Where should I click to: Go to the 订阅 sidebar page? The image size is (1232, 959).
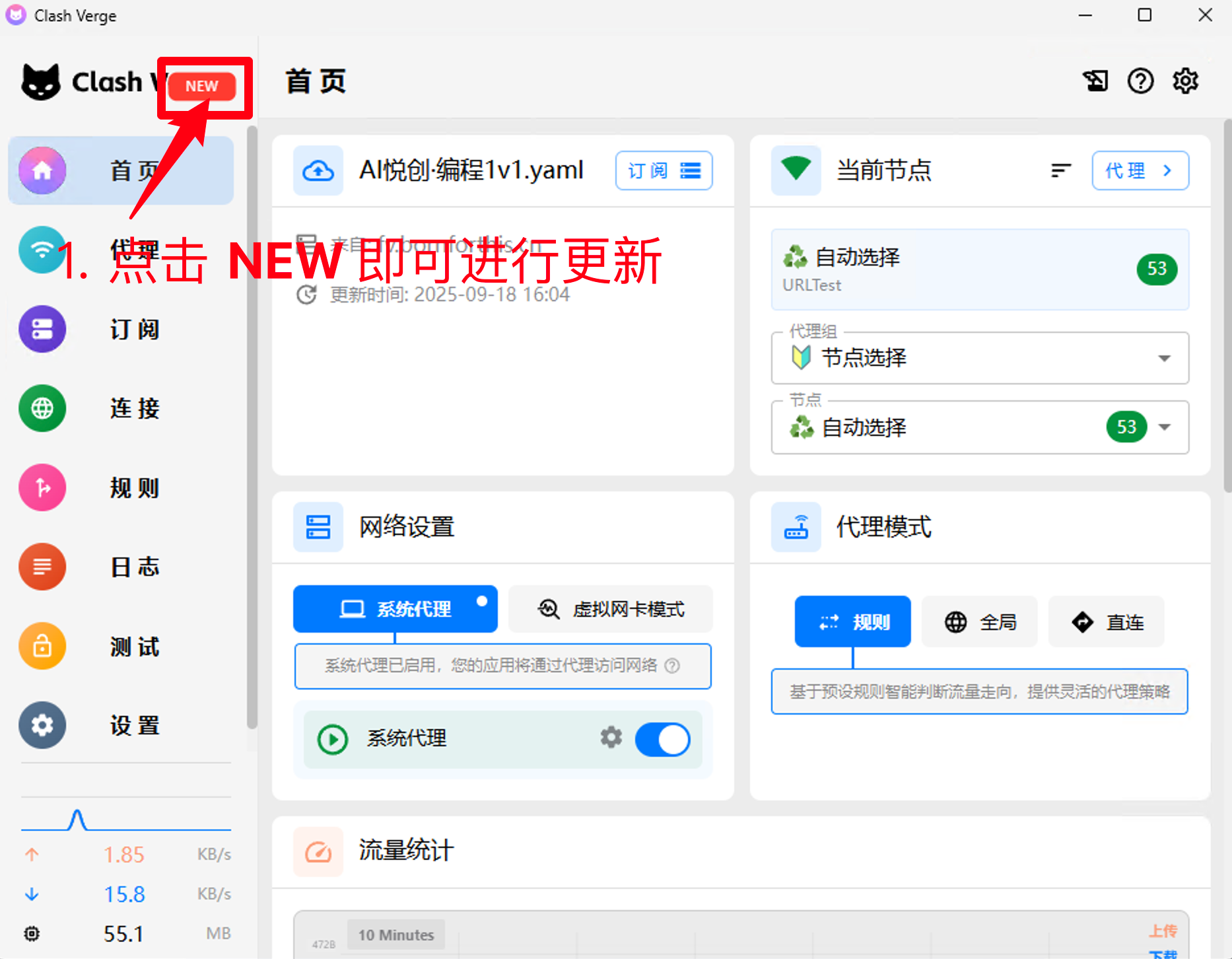point(121,329)
